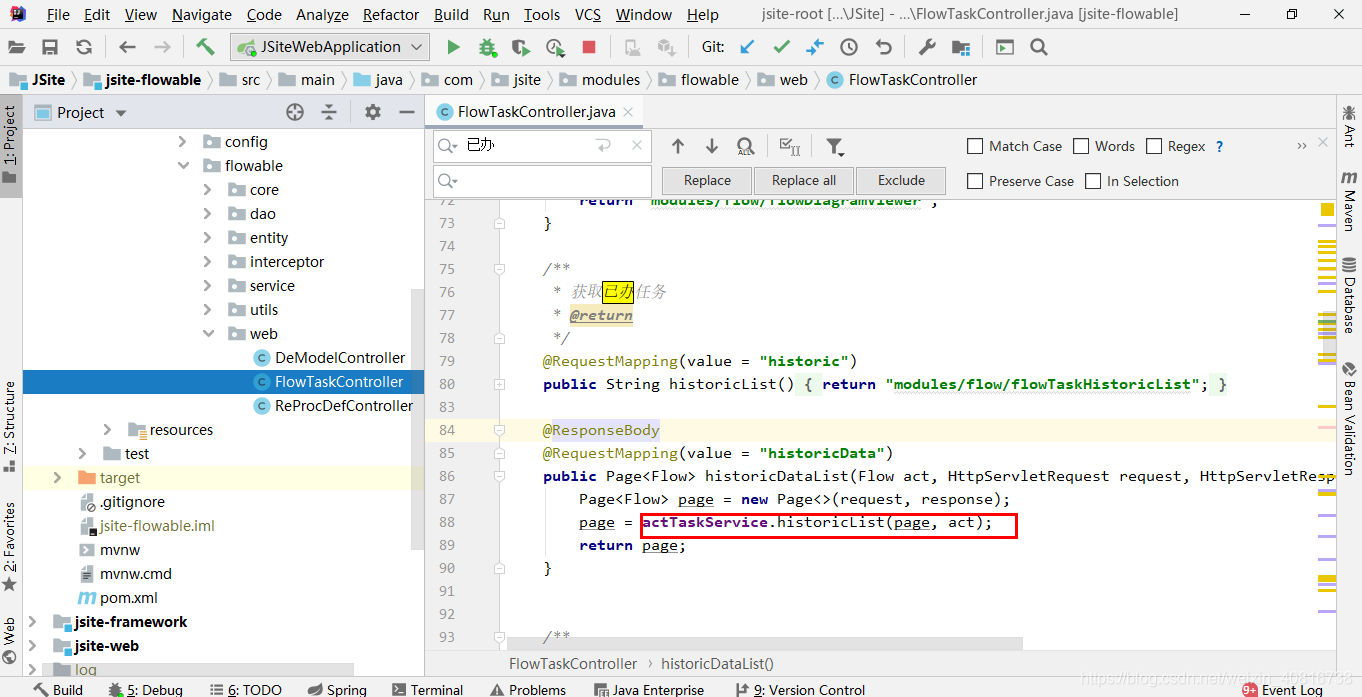Image resolution: width=1362 pixels, height=697 pixels.
Task: Stop the running application
Action: coord(589,47)
